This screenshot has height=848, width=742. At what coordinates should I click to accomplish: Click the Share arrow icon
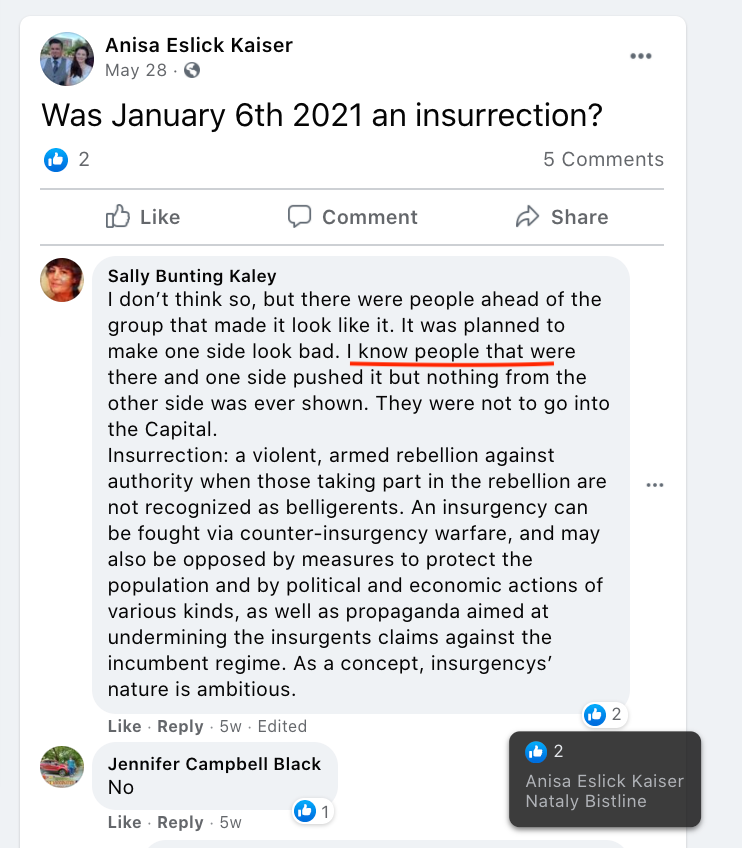527,217
